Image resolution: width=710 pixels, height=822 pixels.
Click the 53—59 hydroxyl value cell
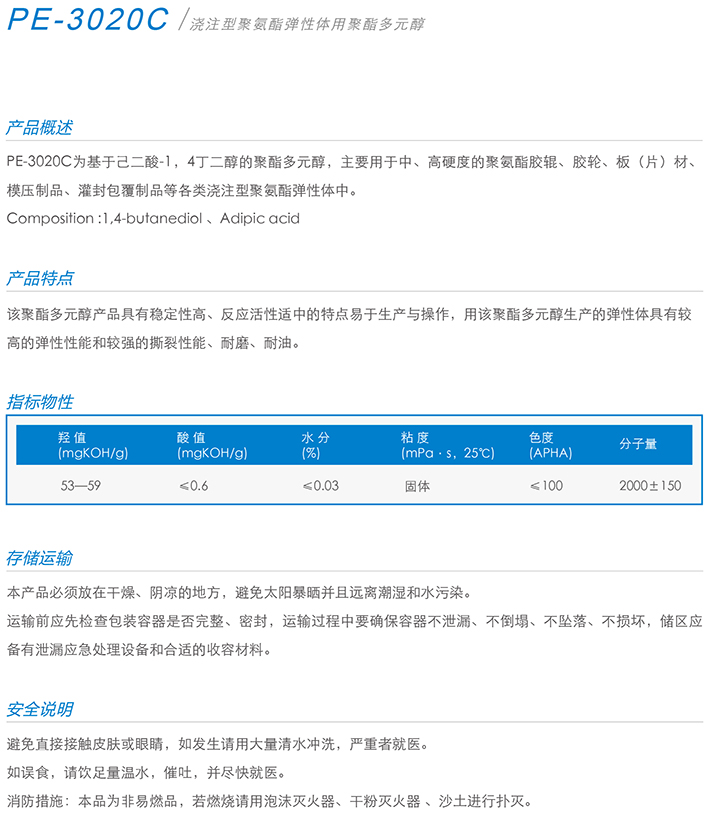[x=80, y=486]
